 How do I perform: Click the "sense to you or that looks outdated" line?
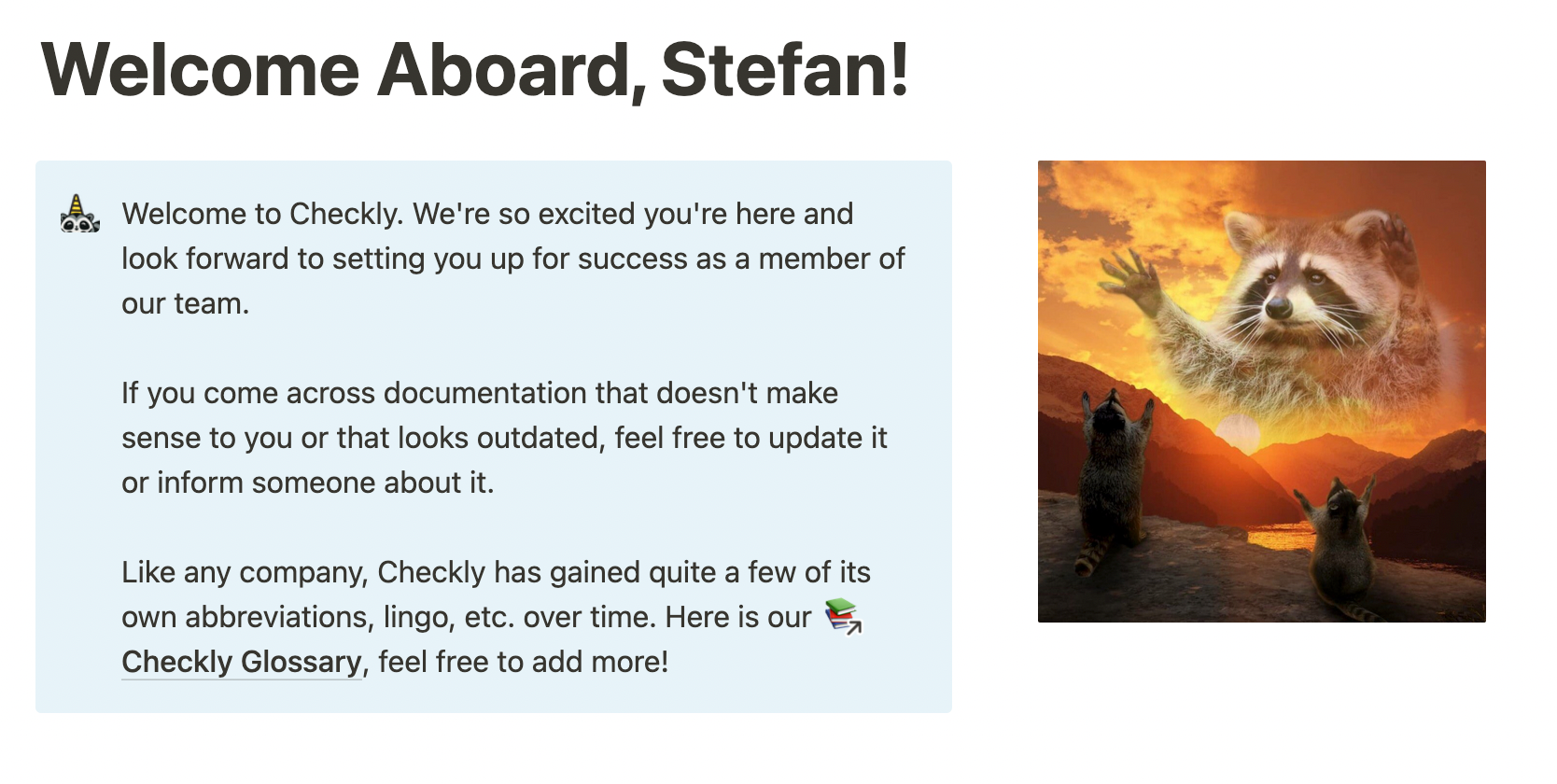503,438
